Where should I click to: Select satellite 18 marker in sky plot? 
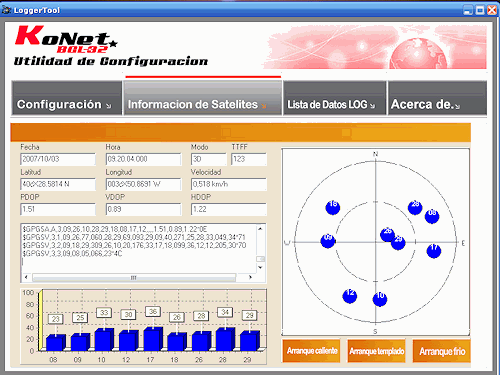333,207
